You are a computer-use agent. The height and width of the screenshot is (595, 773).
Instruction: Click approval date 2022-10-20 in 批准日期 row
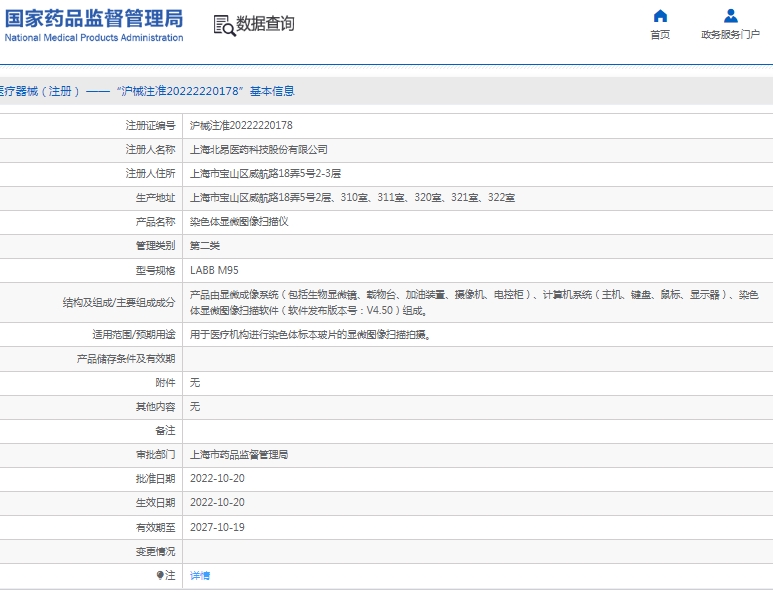coord(217,478)
